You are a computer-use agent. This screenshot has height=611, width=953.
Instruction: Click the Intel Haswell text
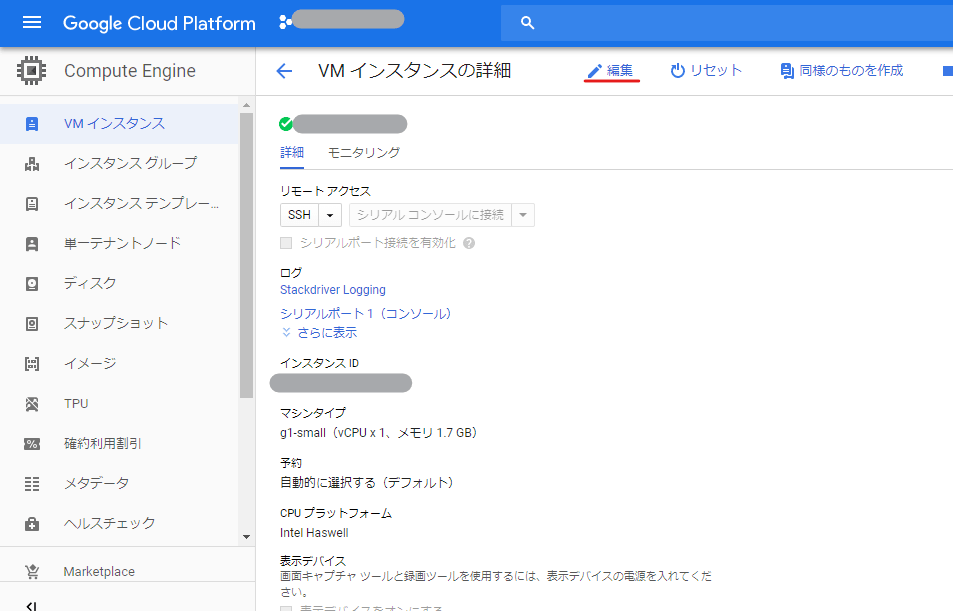(x=314, y=533)
